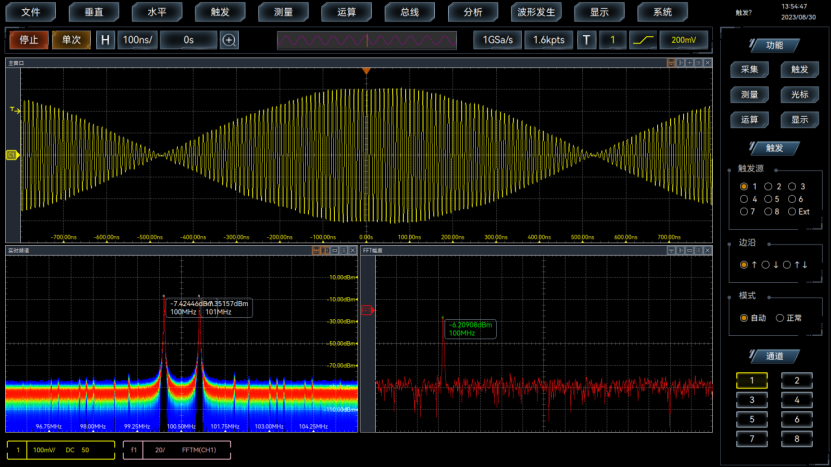Screen dimensions: 831x467
Task: Open the 200mV trigger level field
Action: coord(684,40)
